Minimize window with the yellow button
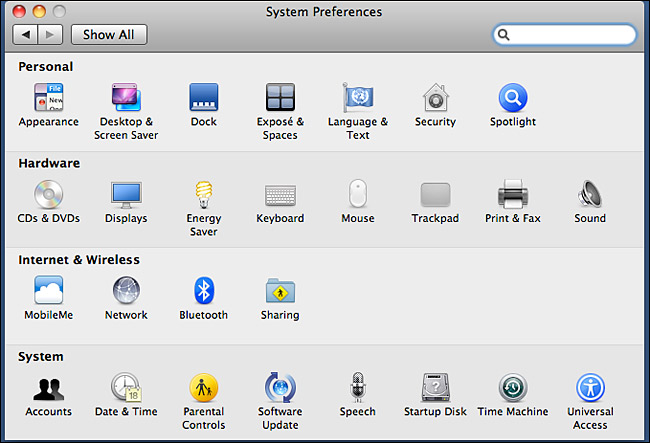The width and height of the screenshot is (650, 443). (39, 11)
